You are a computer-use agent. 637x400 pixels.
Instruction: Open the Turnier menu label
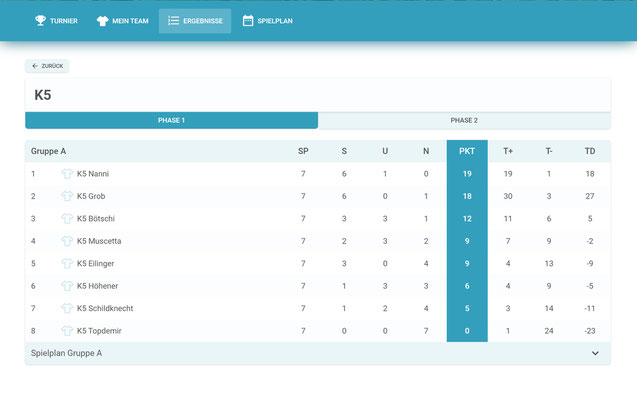64,21
